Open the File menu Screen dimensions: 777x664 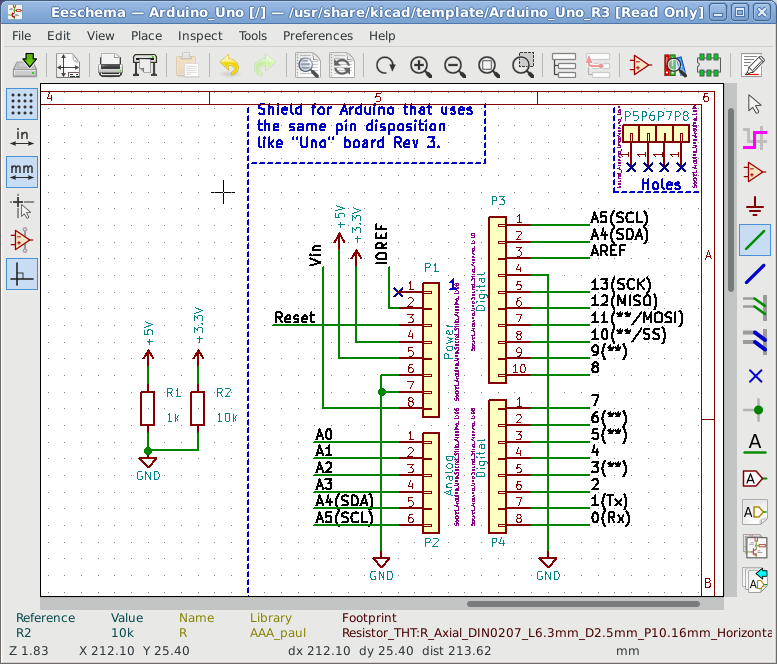21,36
